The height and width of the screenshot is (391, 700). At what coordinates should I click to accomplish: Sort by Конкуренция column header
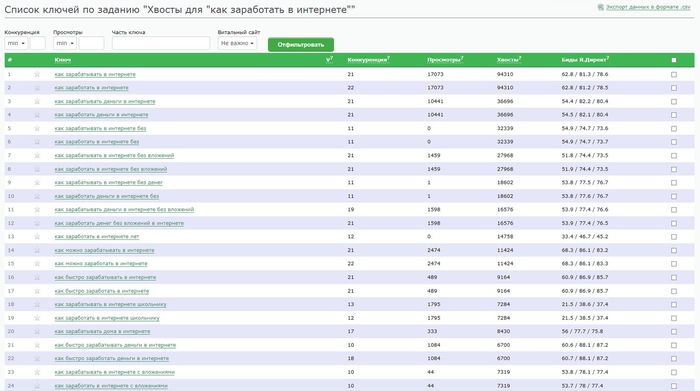(x=368, y=60)
